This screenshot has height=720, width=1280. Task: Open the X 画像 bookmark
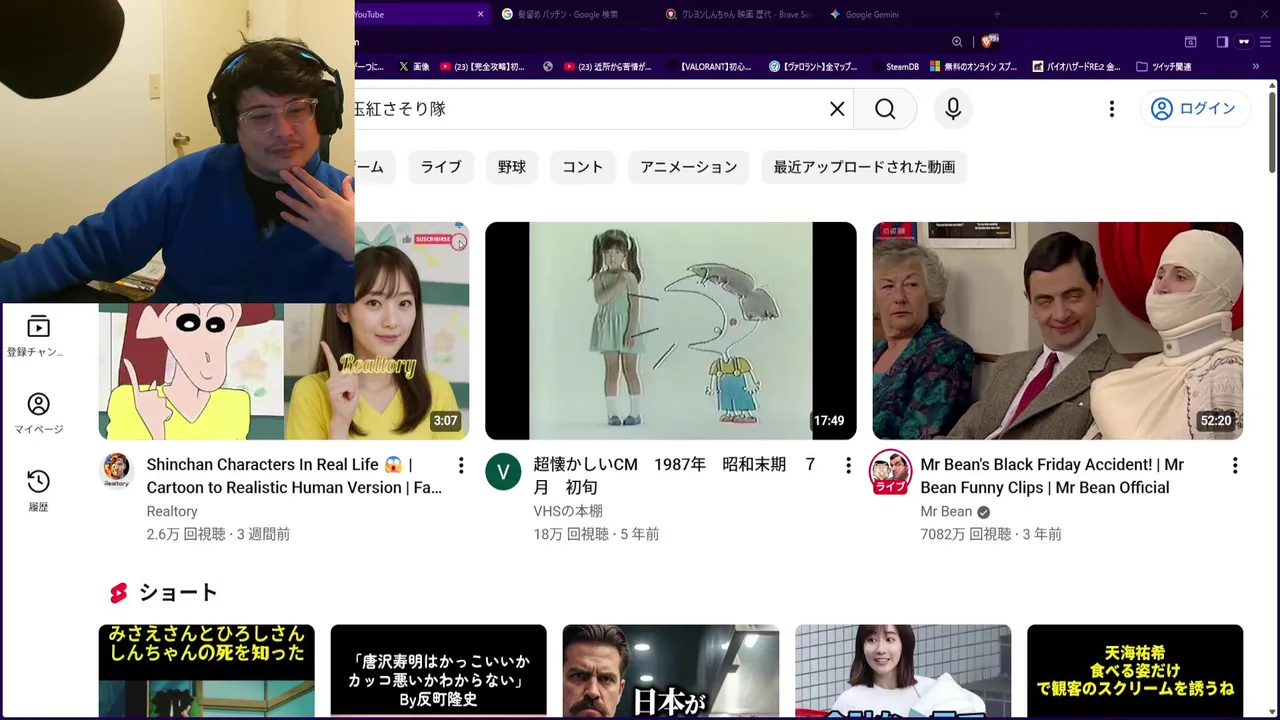click(x=414, y=67)
